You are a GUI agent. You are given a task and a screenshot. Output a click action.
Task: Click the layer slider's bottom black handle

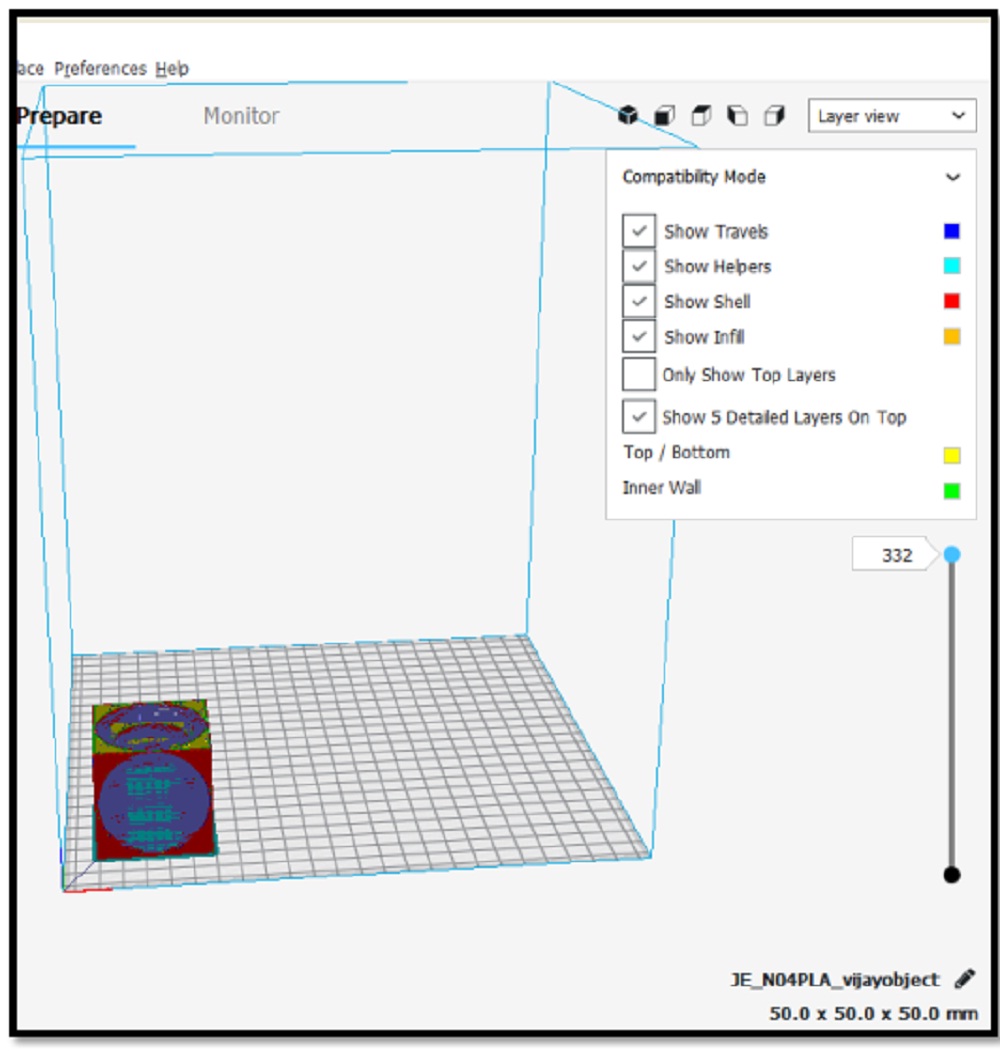[x=952, y=875]
